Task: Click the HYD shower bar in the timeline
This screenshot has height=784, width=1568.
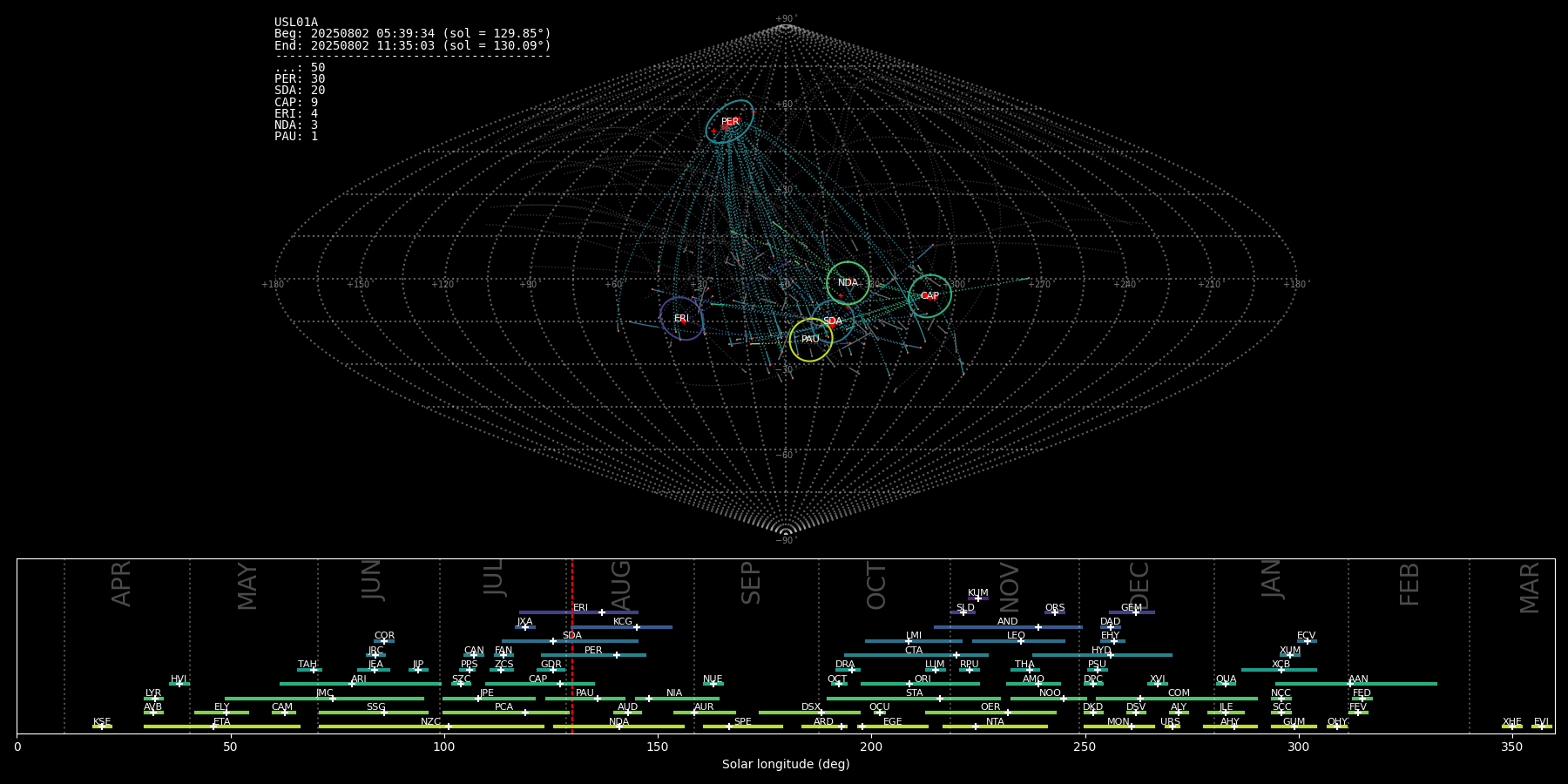Action: click(x=1102, y=655)
